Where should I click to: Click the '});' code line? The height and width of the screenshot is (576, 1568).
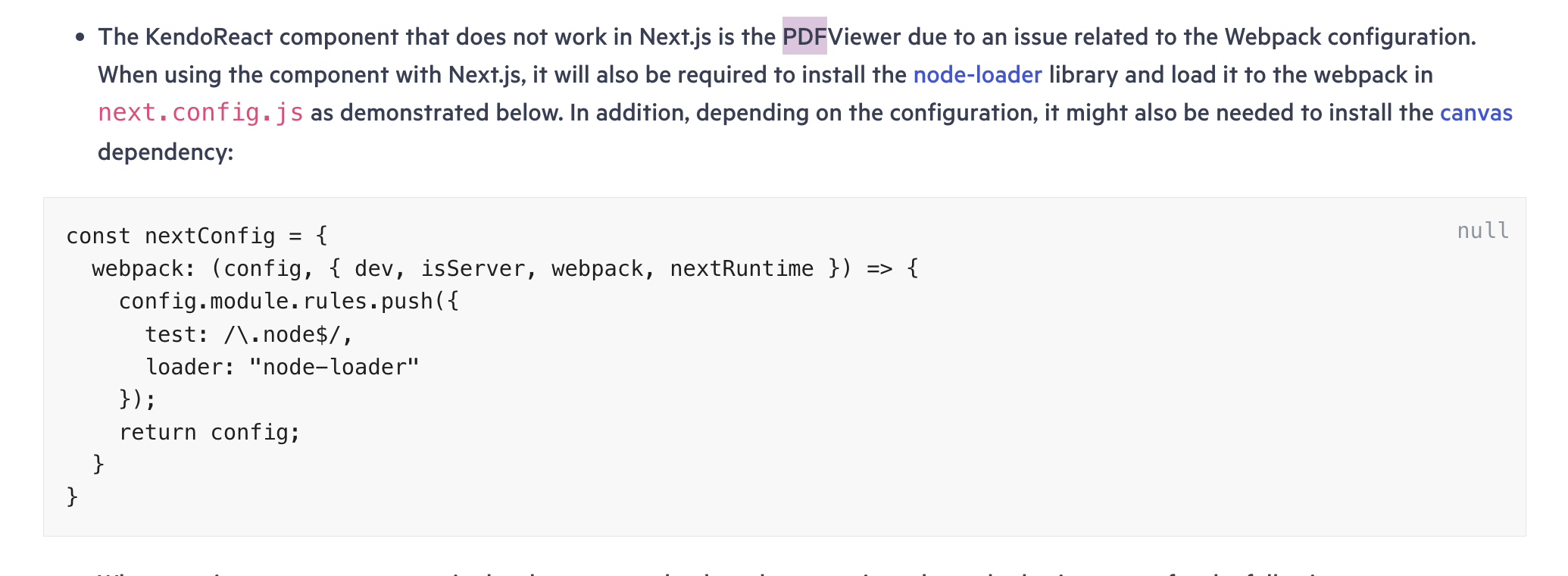click(x=137, y=399)
